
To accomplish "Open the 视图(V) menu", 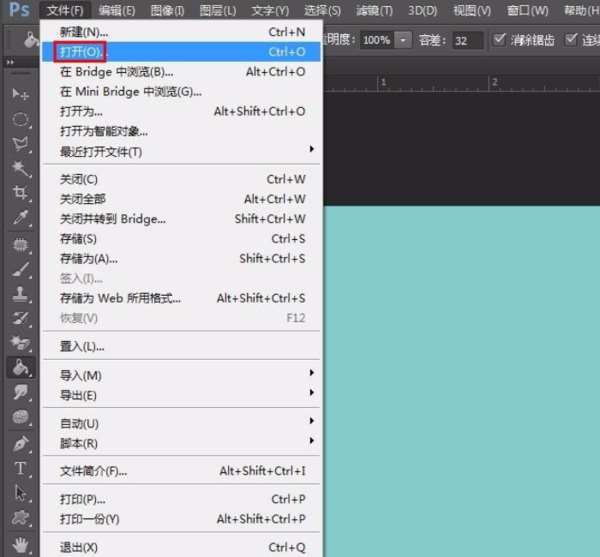I will coord(472,10).
